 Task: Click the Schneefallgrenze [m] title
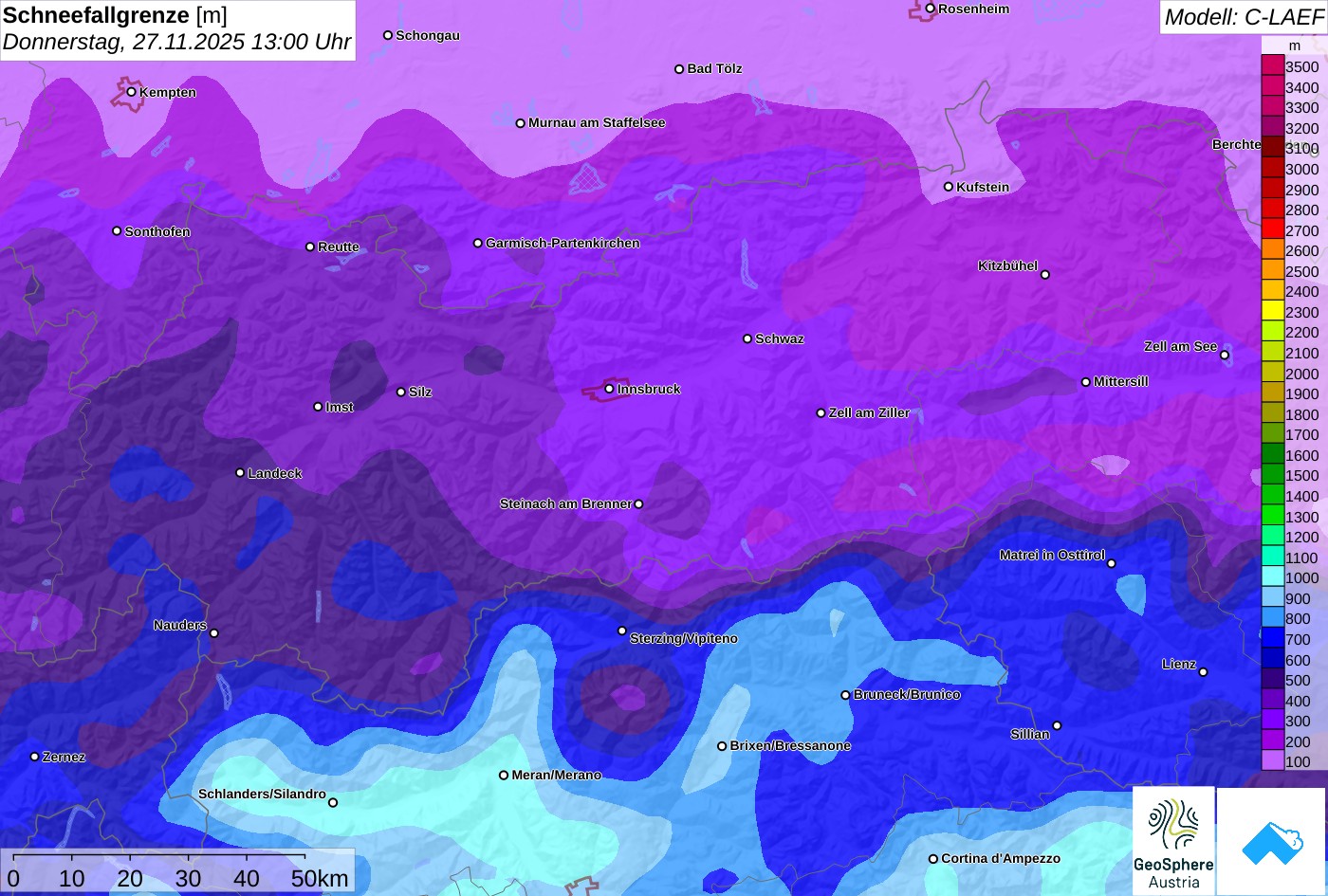pyautogui.click(x=115, y=15)
